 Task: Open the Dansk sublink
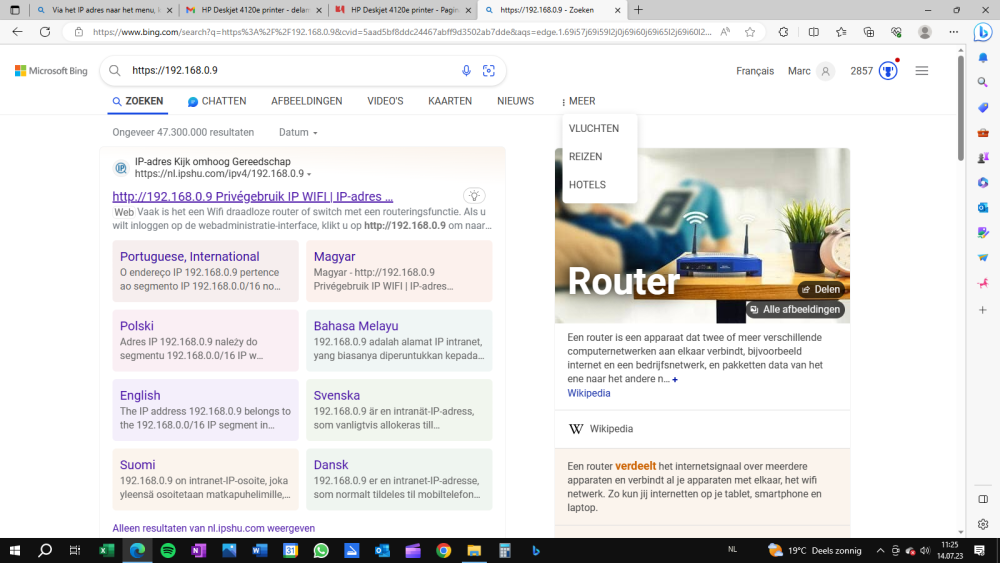(331, 465)
